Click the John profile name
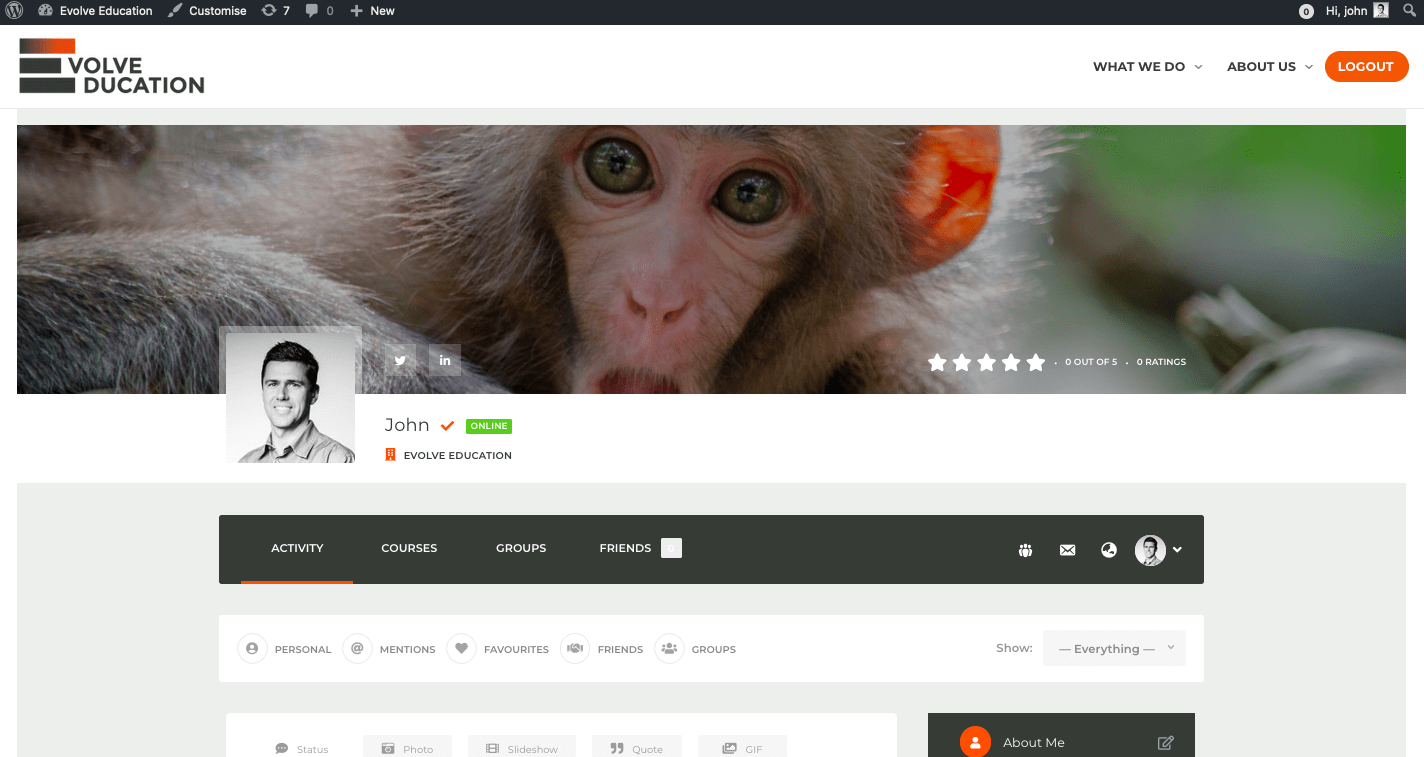This screenshot has width=1424, height=757. pyautogui.click(x=407, y=425)
